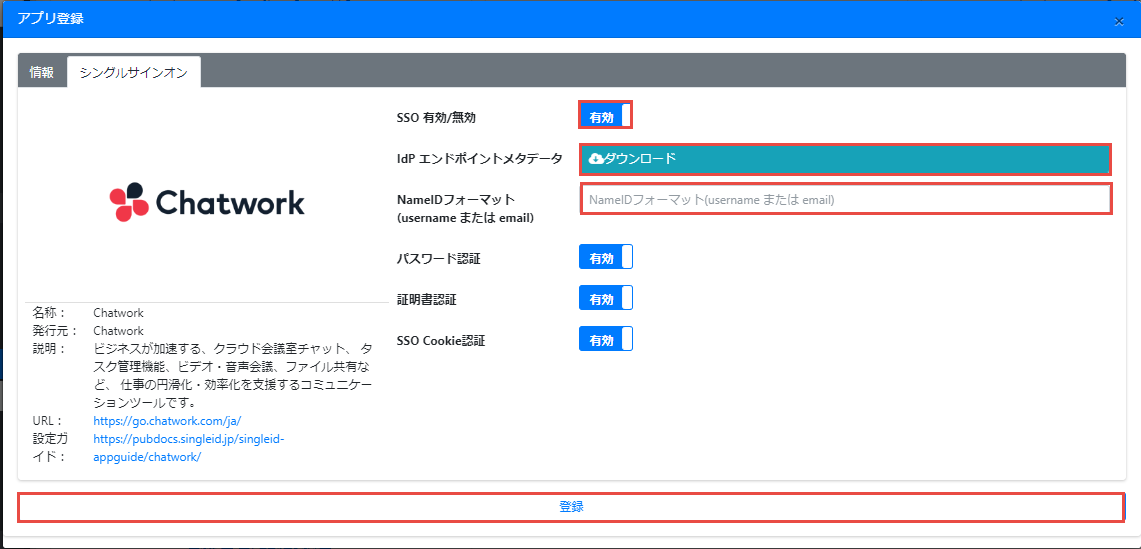Select the シングルサインオン tab
This screenshot has width=1141, height=549.
(133, 72)
